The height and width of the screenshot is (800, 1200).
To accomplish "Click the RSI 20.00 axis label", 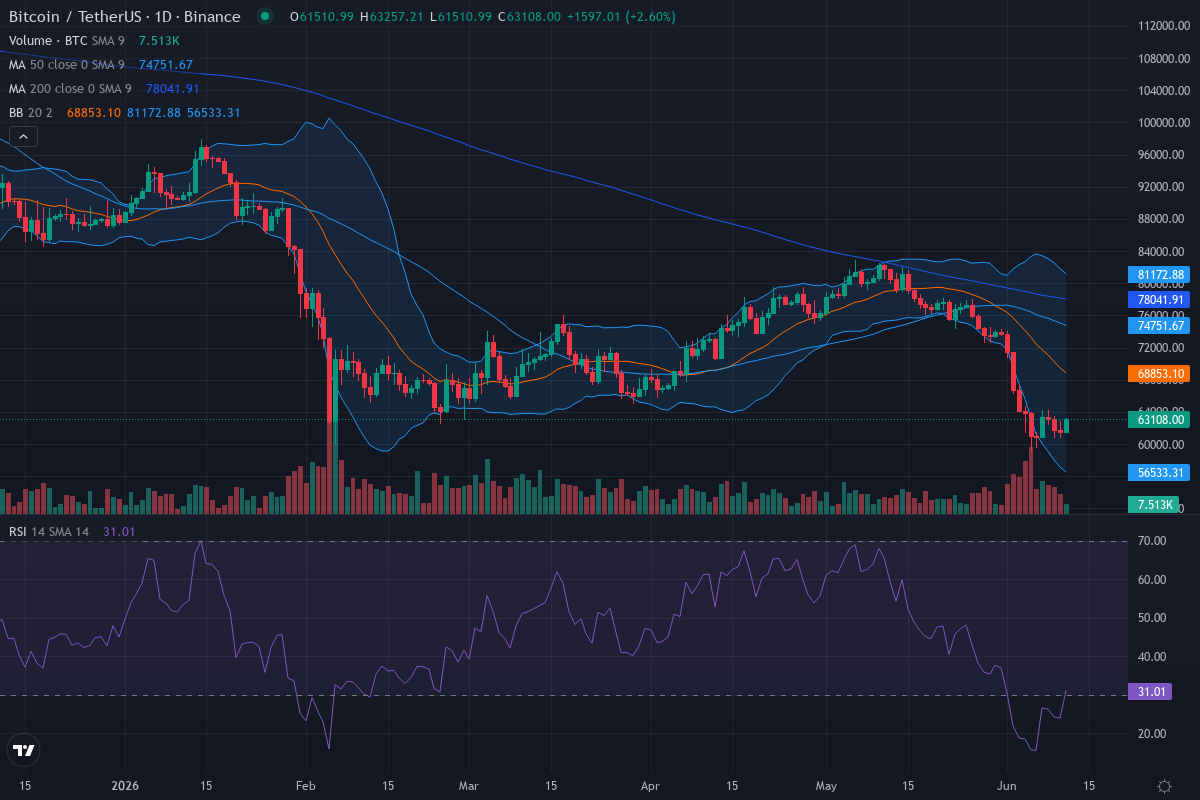I will 1152,734.
